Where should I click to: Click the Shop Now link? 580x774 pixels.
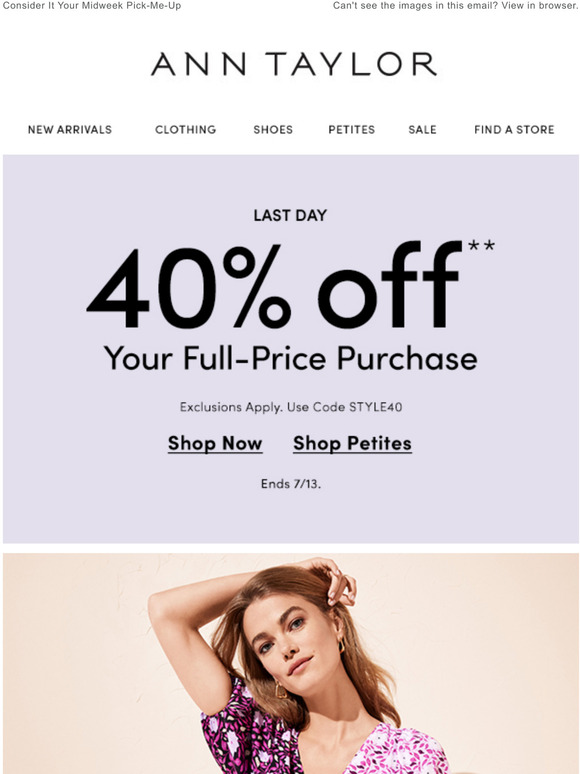tap(215, 443)
